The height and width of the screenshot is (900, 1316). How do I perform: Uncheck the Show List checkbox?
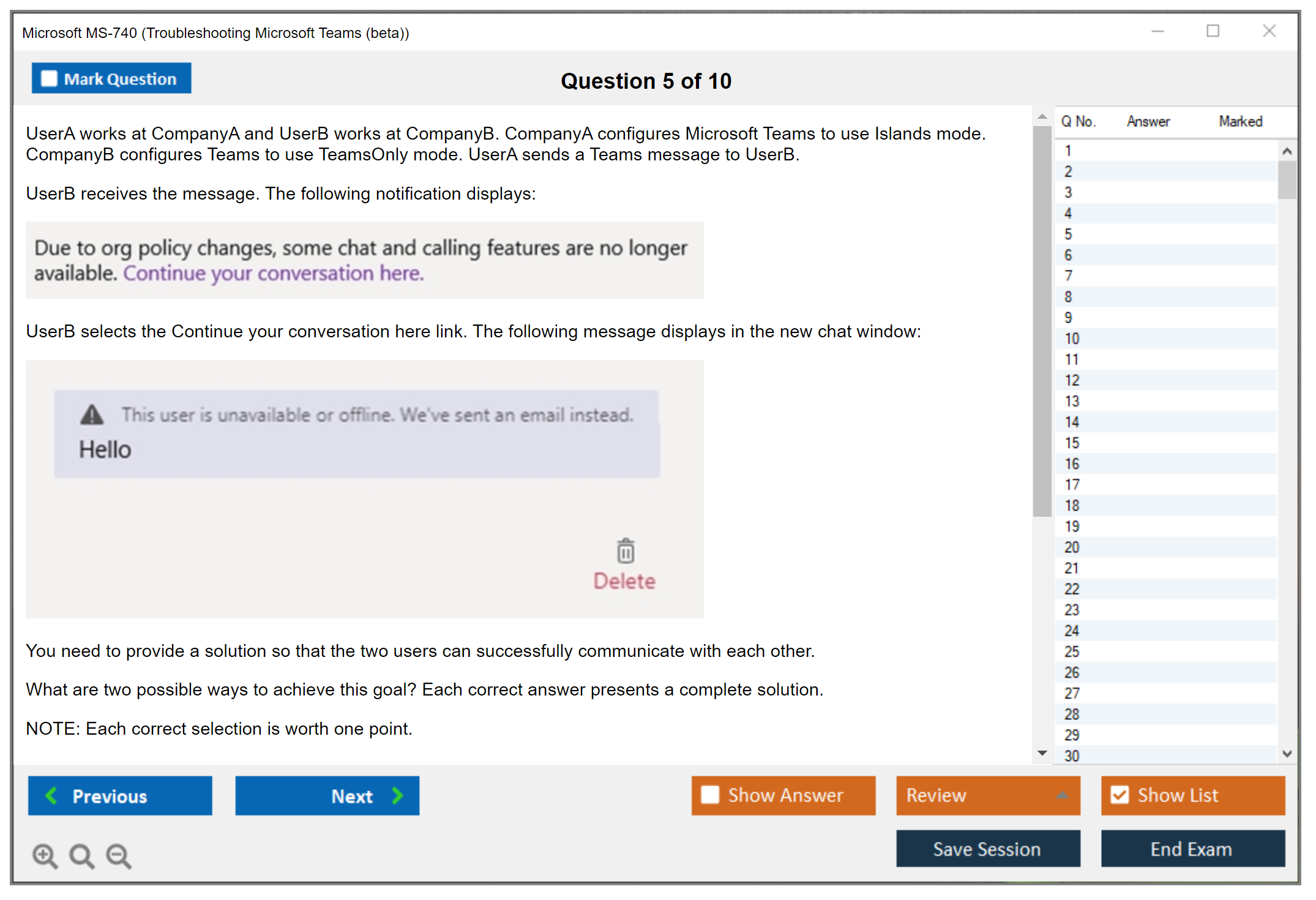click(x=1120, y=795)
